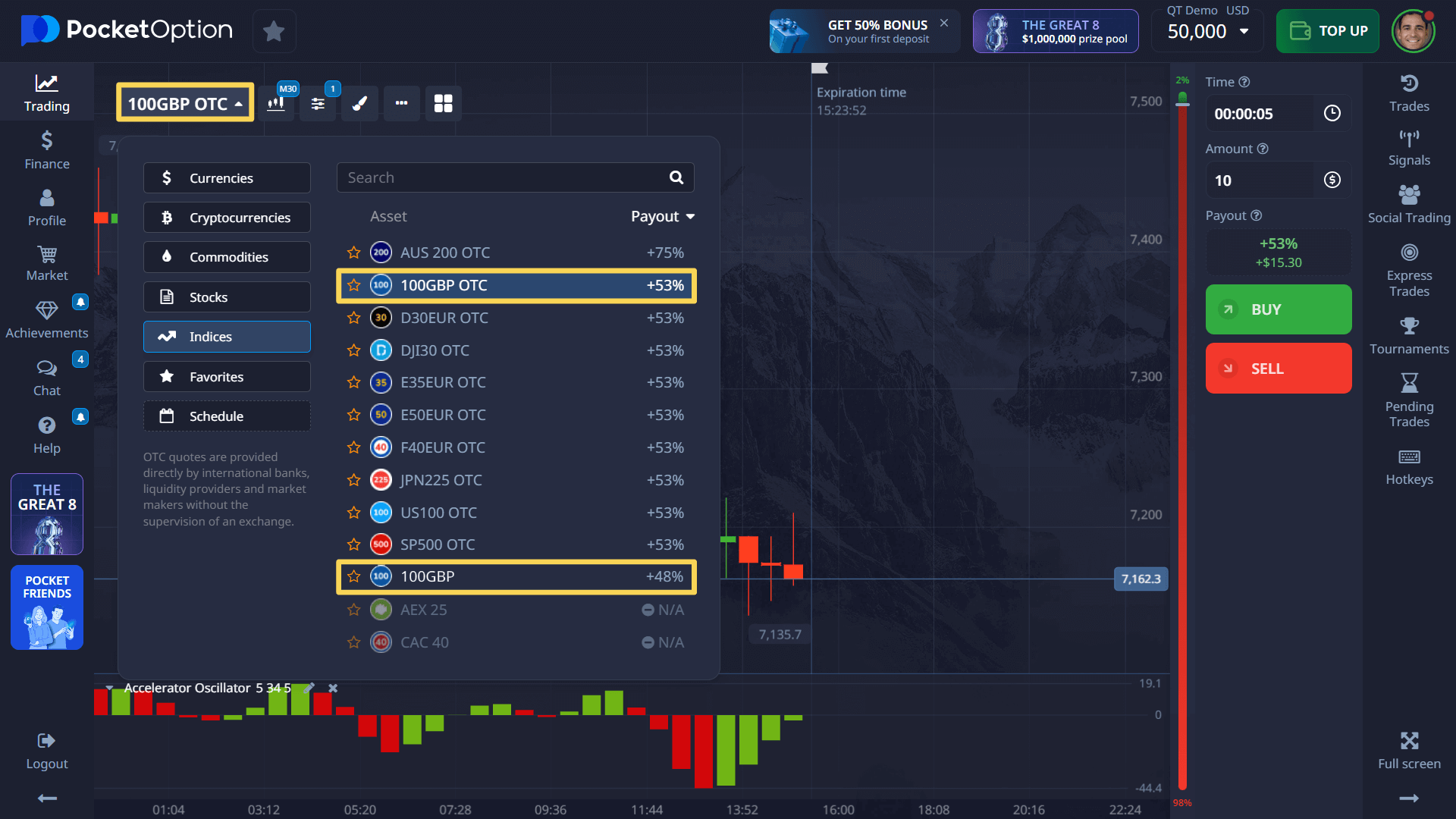Click the trader sentiment vertical bar
1456x819 pixels.
coord(1181,440)
